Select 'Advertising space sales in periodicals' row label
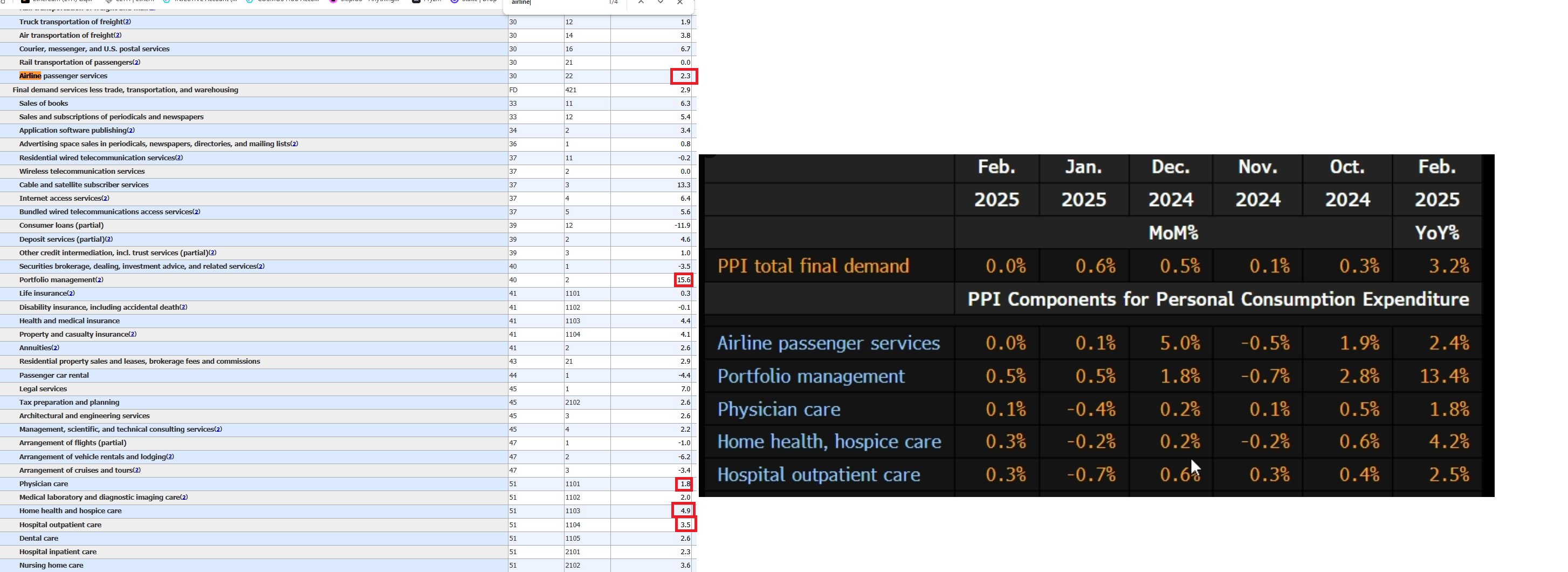This screenshot has width=1568, height=572. [155, 145]
